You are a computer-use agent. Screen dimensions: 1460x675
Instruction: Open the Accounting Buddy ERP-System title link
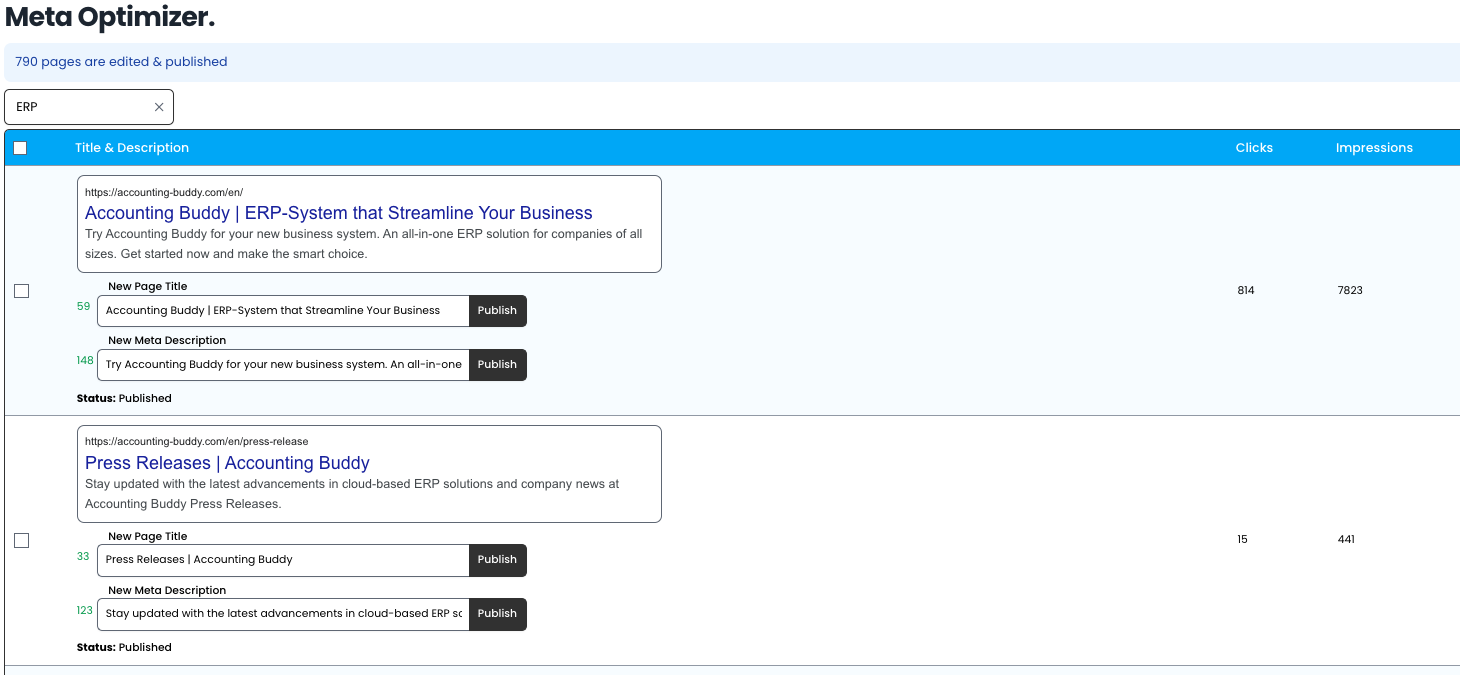[x=338, y=212]
